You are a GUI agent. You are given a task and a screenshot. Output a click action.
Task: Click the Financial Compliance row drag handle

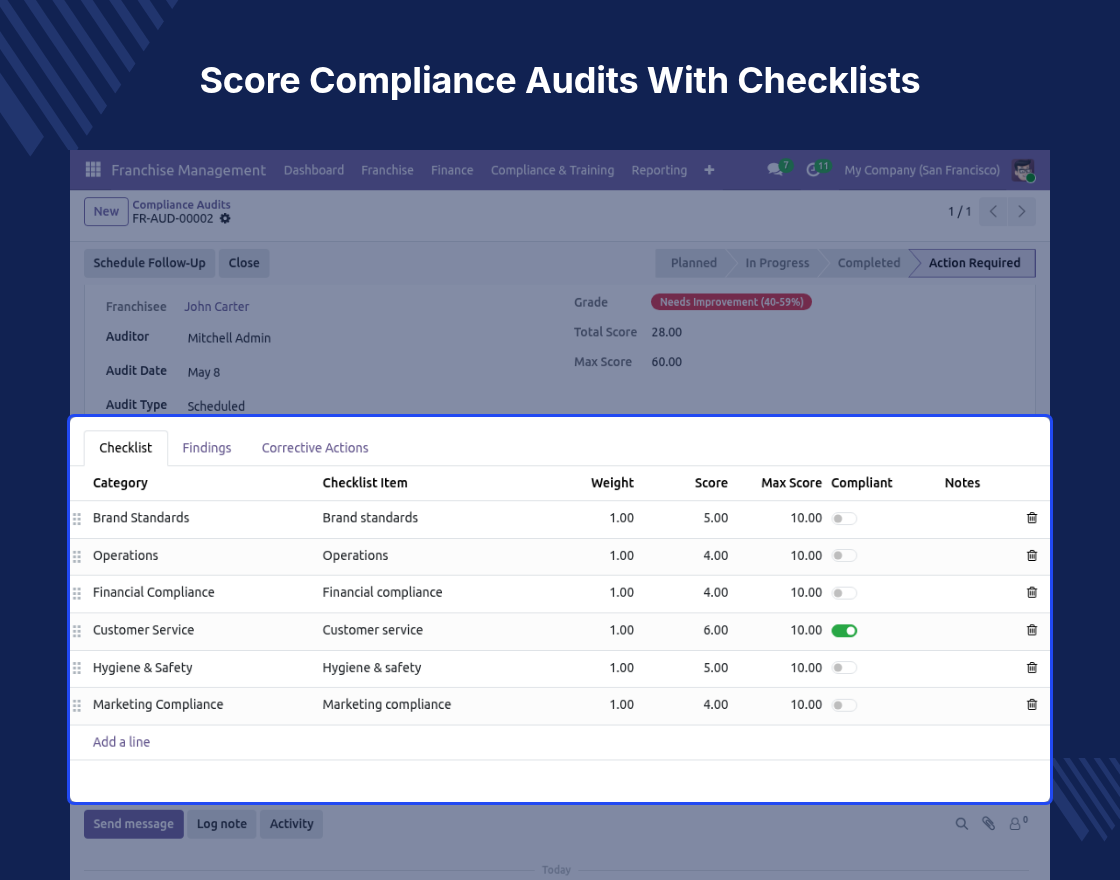(x=77, y=594)
